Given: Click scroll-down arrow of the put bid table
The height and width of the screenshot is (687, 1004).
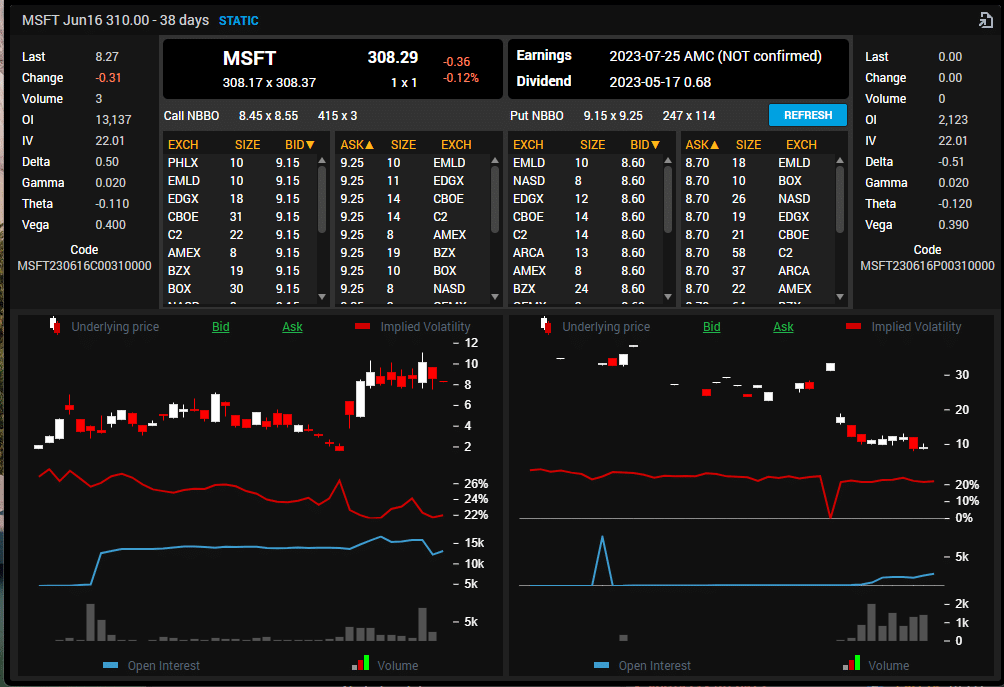Looking at the screenshot, I should [x=668, y=296].
